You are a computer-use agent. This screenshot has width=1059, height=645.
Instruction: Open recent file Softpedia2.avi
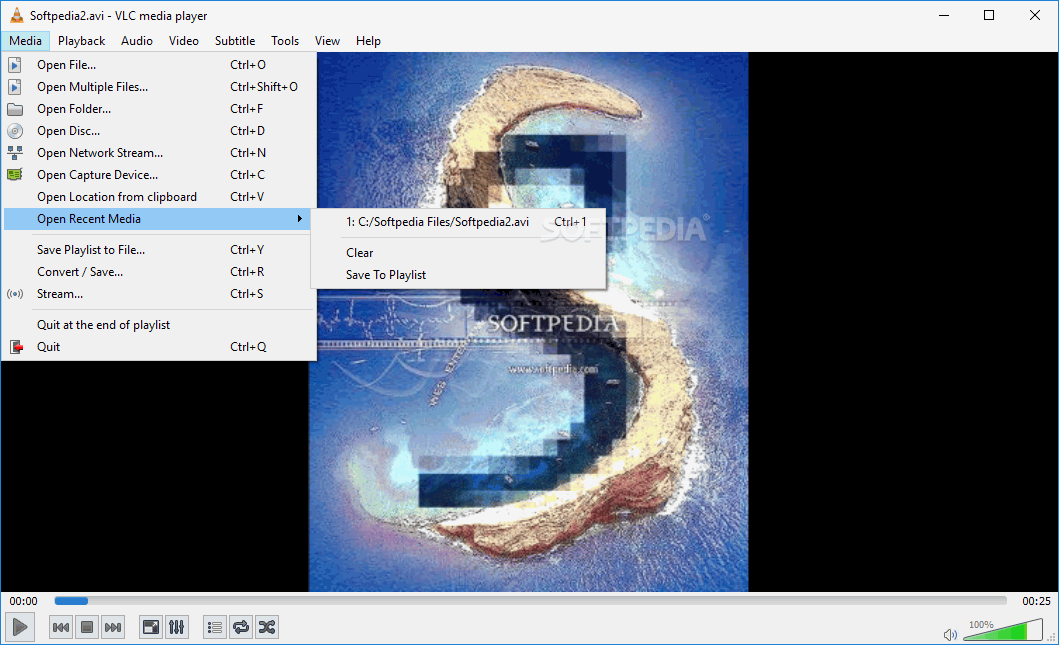(459, 222)
